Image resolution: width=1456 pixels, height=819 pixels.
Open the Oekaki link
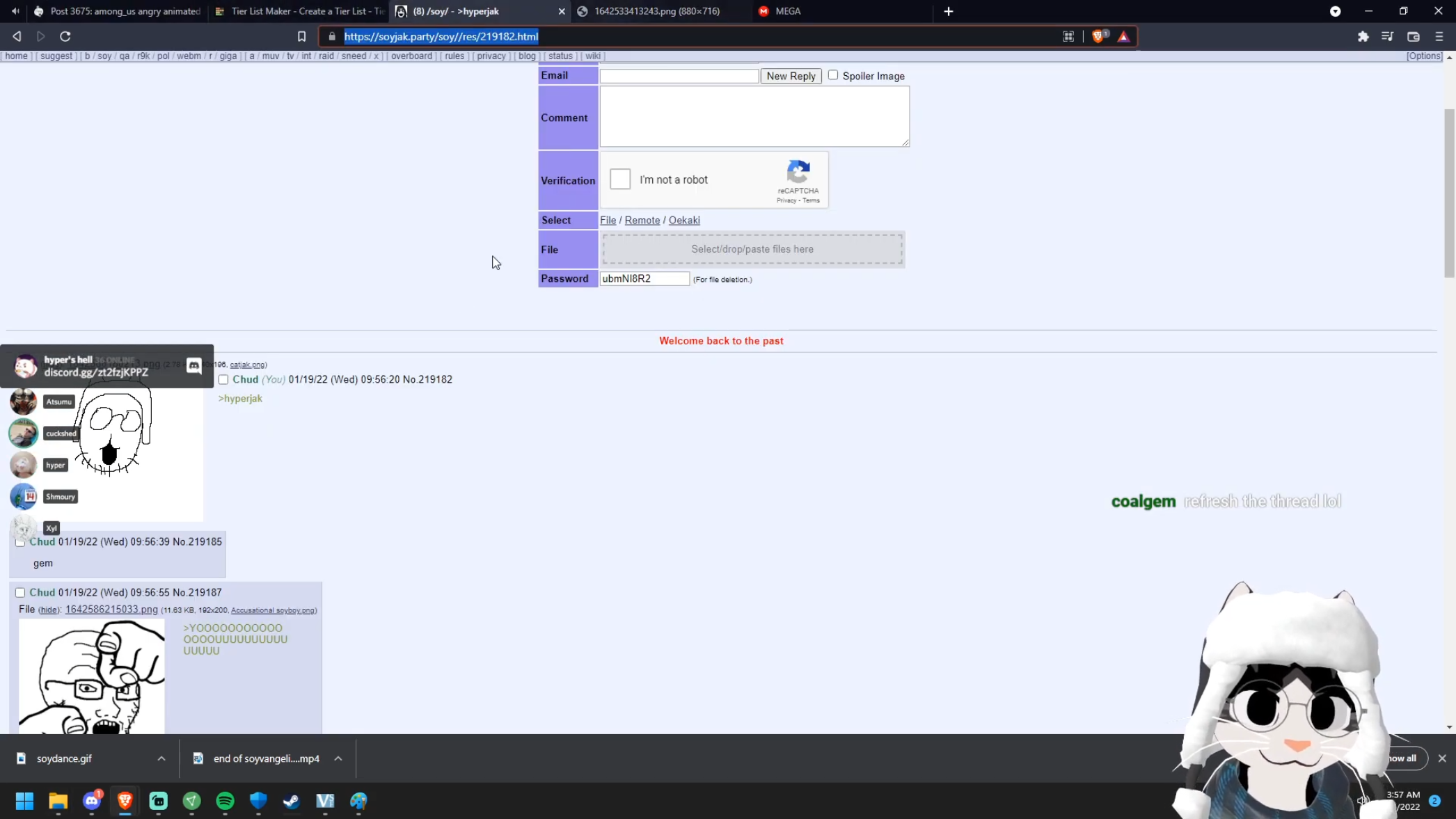click(x=684, y=220)
